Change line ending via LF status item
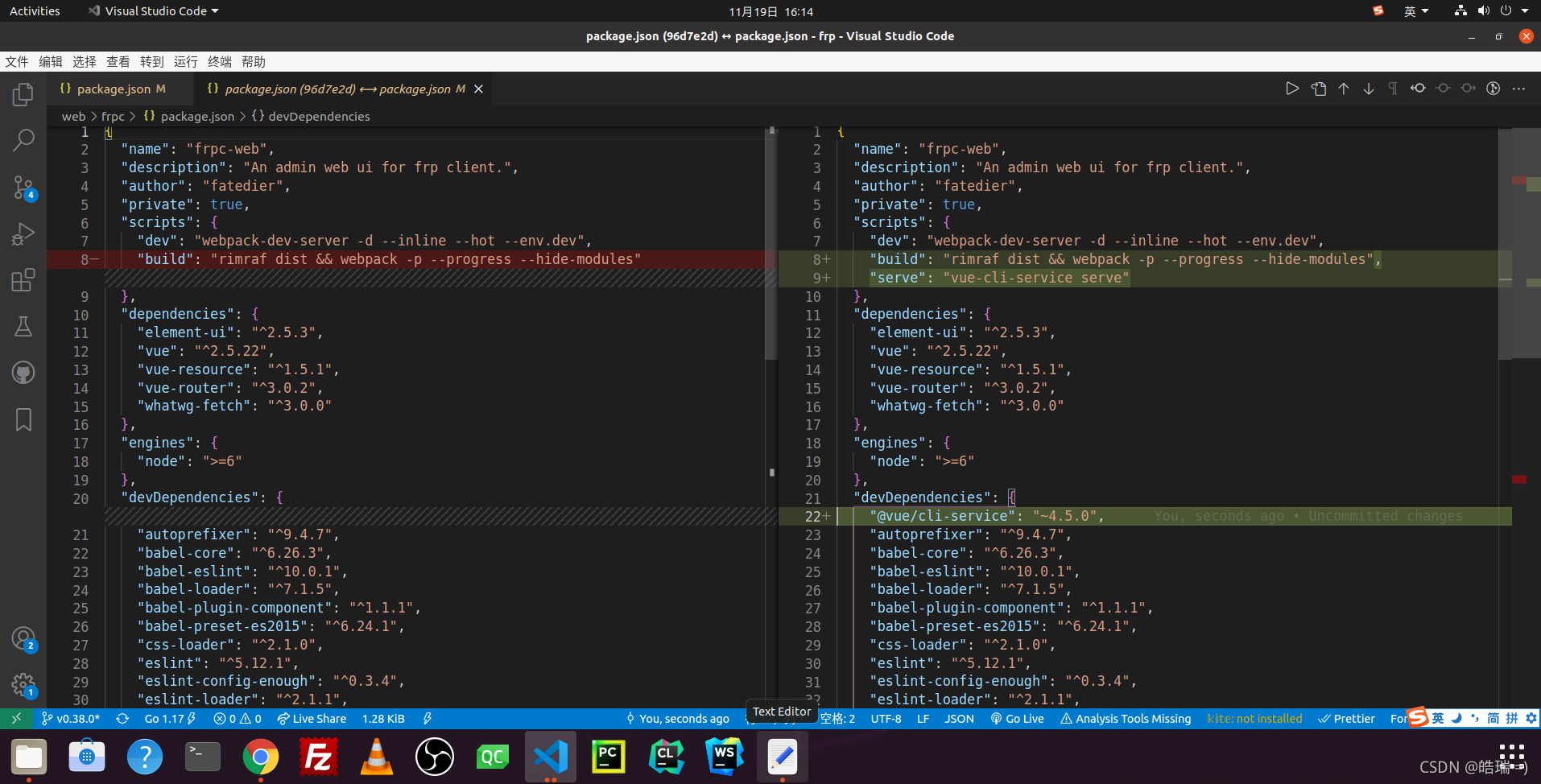The width and height of the screenshot is (1541, 784). (x=923, y=719)
